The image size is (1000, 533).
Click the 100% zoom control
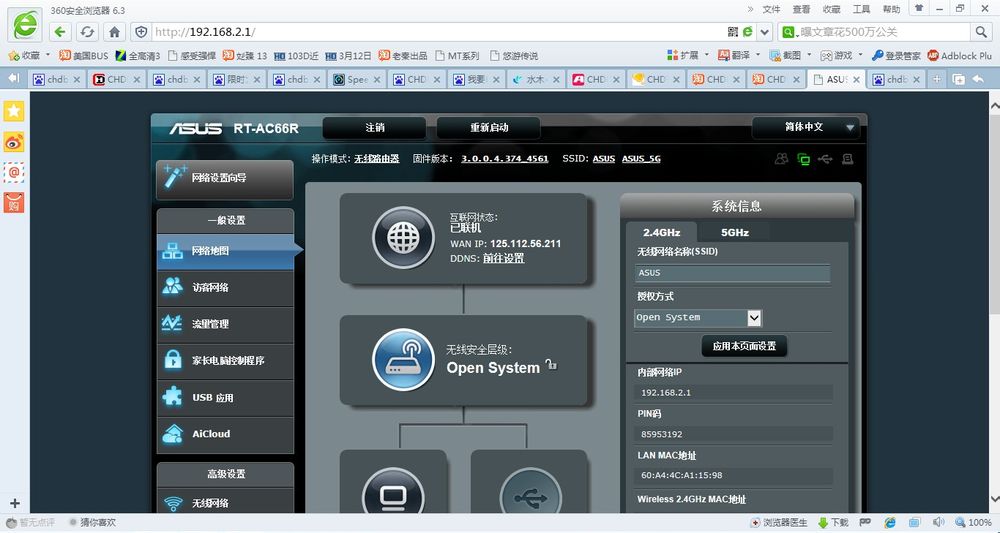click(973, 523)
